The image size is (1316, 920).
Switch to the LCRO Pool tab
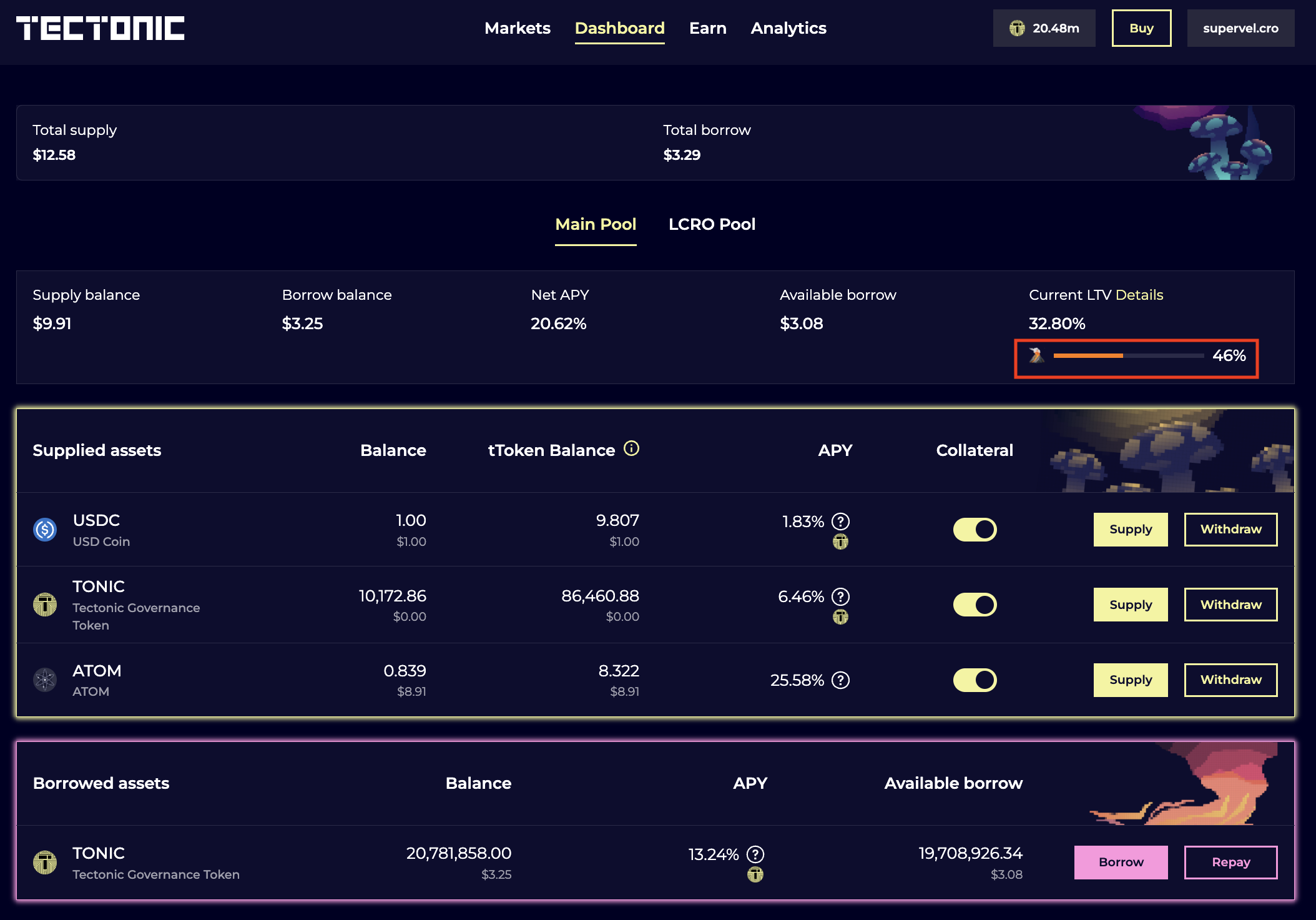[x=712, y=224]
